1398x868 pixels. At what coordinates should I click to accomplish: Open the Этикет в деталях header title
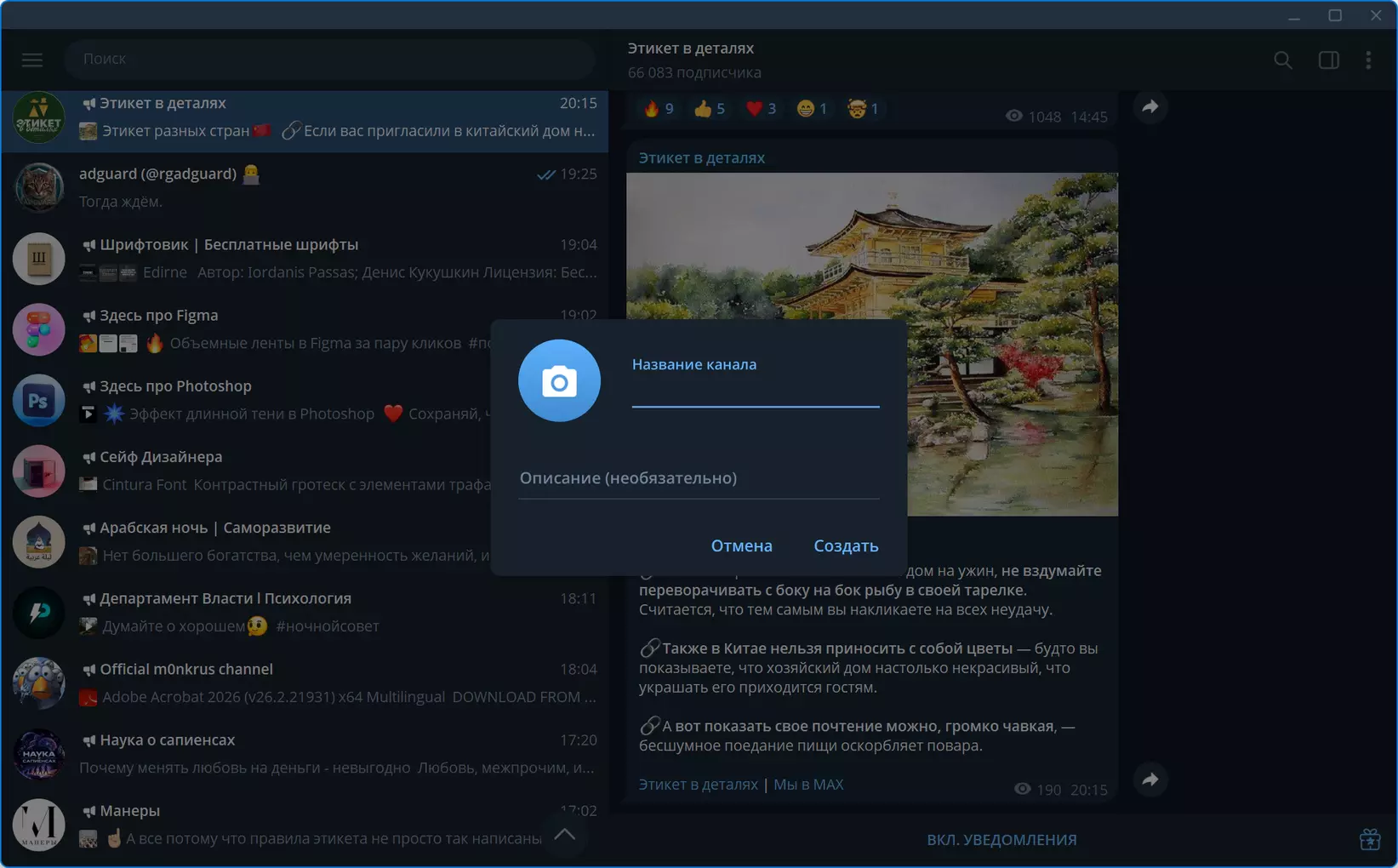pyautogui.click(x=691, y=49)
